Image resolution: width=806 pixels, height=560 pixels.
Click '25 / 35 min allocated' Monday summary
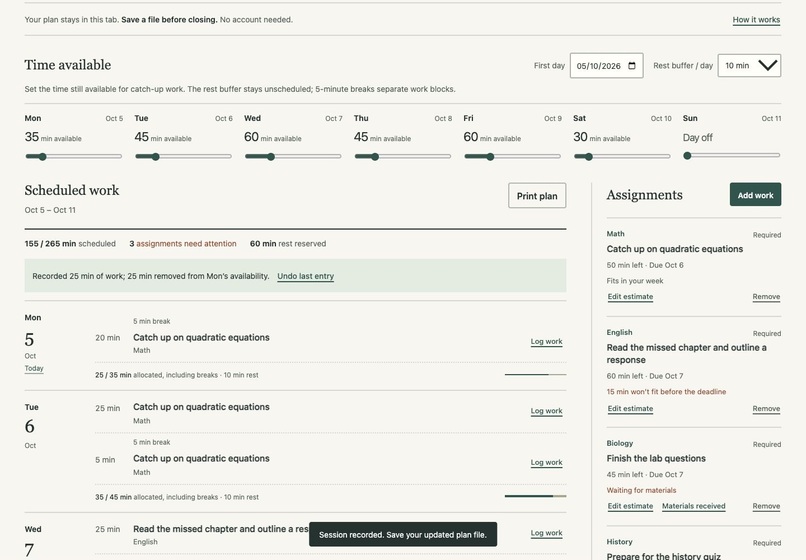(x=176, y=375)
